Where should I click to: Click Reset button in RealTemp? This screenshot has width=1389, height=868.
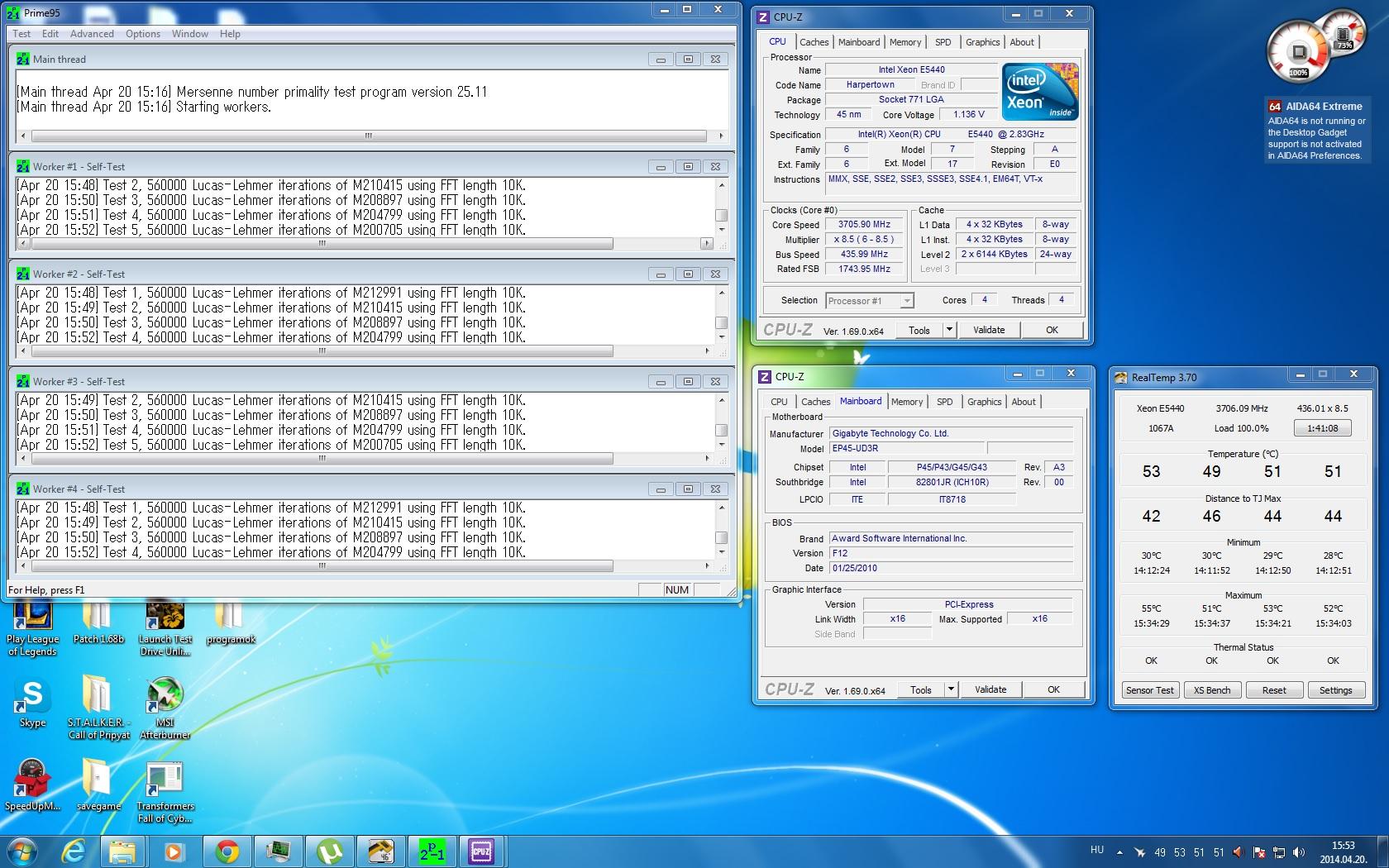1274,690
